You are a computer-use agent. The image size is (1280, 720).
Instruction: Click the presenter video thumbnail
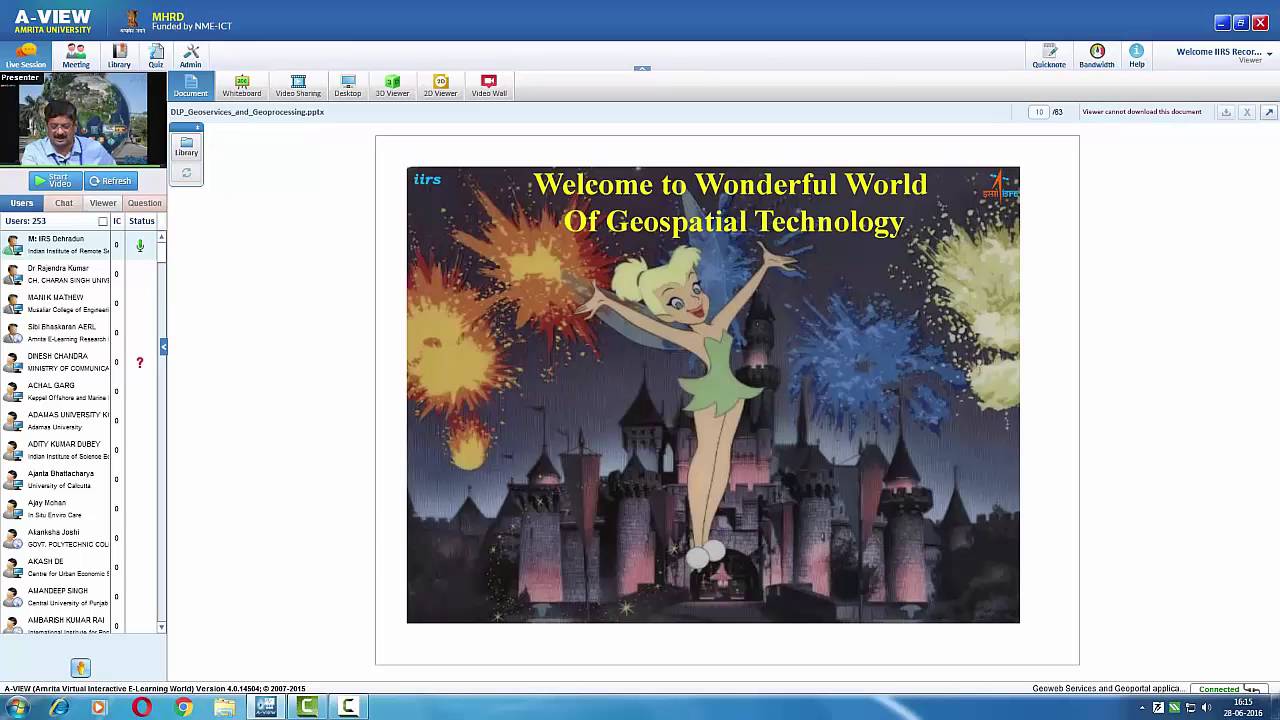click(82, 119)
